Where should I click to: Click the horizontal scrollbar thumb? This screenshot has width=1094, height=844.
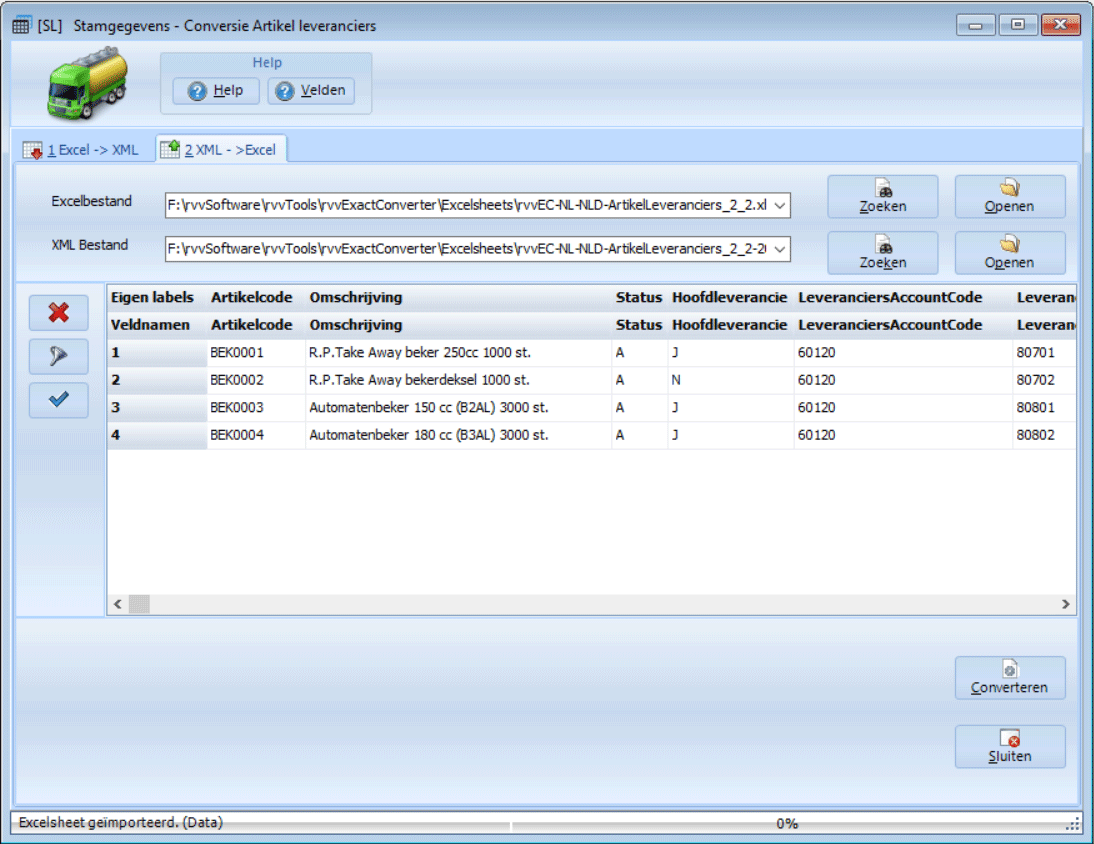[139, 604]
